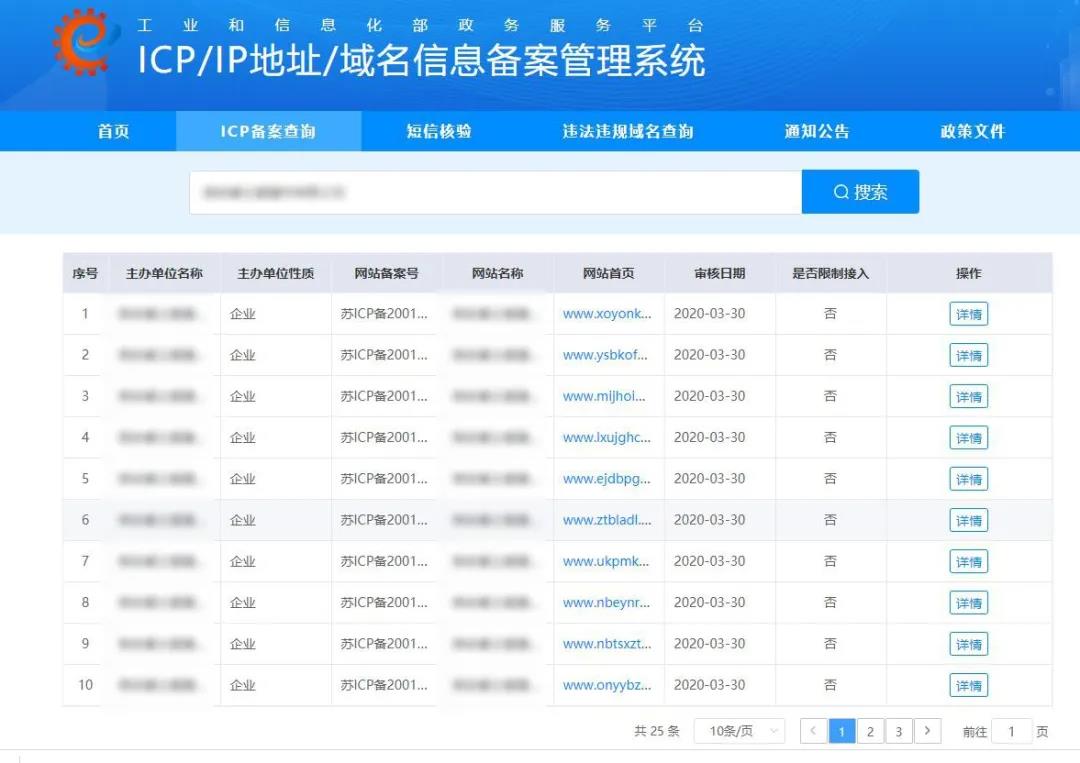The image size is (1080, 763).
Task: Click 详情 button in row 10
Action: click(968, 686)
